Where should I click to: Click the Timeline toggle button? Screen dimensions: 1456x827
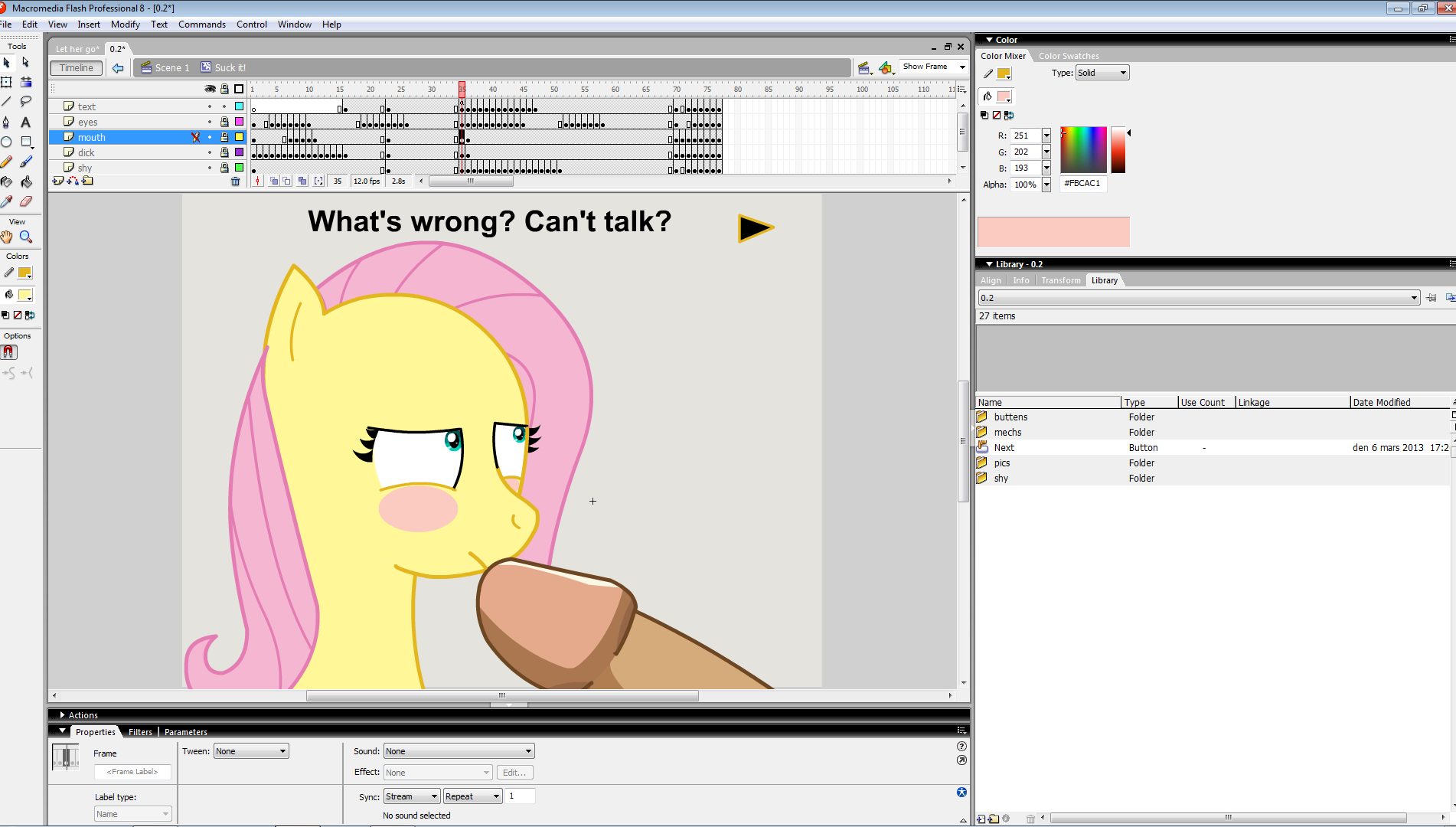click(77, 68)
